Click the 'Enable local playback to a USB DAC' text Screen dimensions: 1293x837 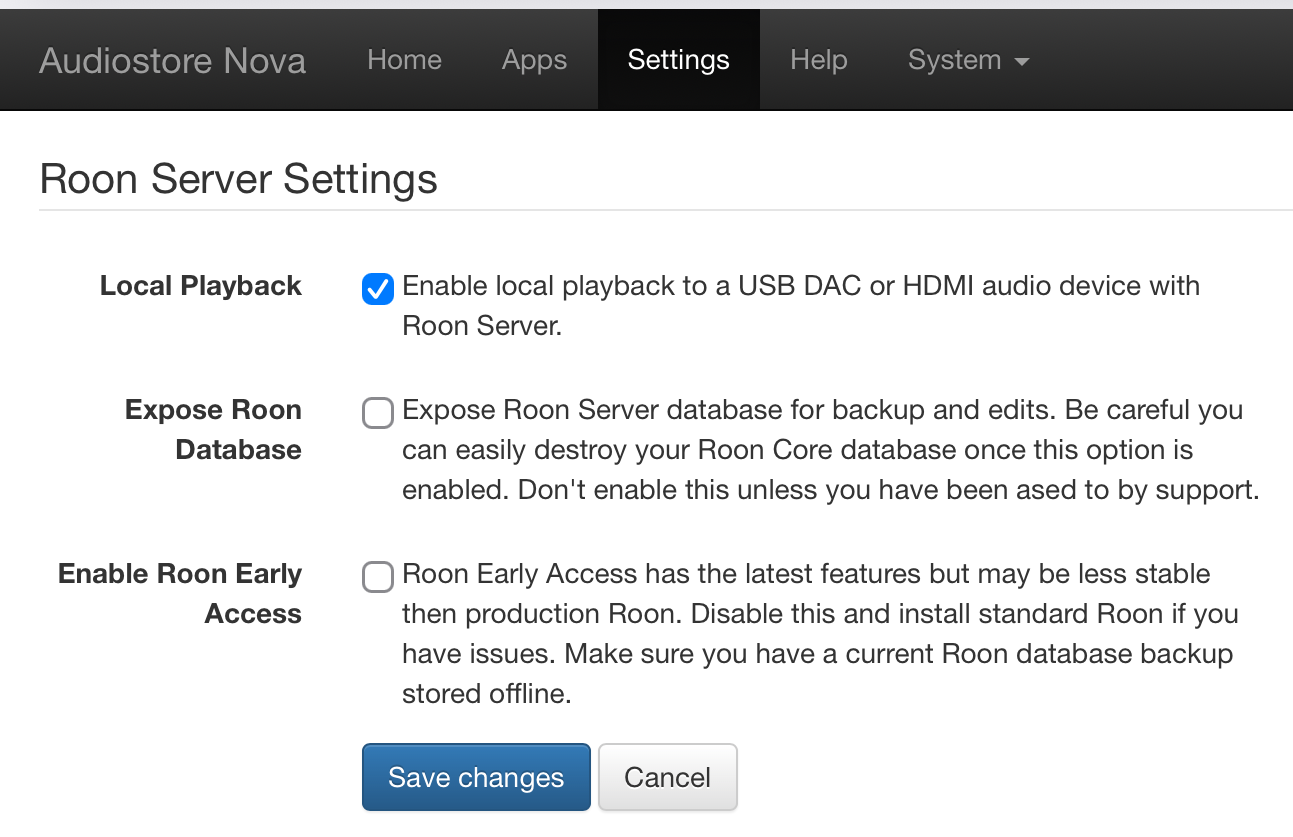(800, 286)
